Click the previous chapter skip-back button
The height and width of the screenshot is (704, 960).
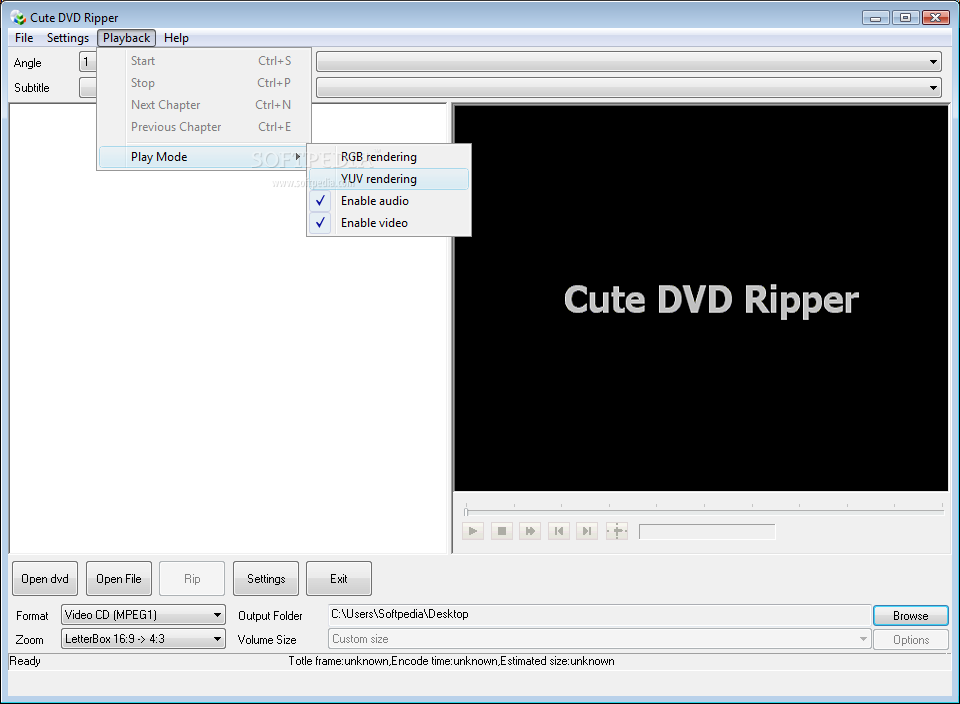tap(558, 531)
